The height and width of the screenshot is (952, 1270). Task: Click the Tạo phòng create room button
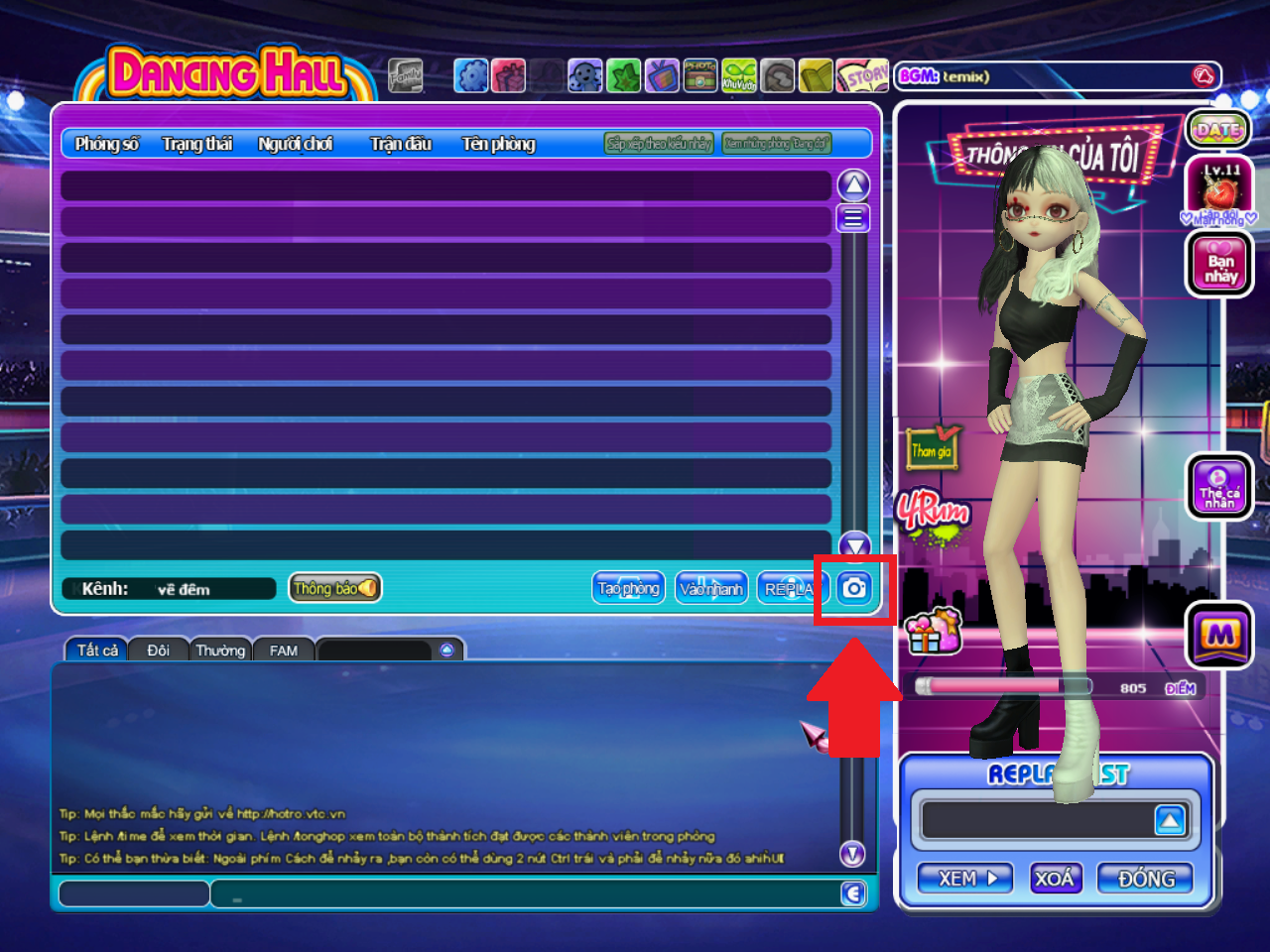pos(628,588)
